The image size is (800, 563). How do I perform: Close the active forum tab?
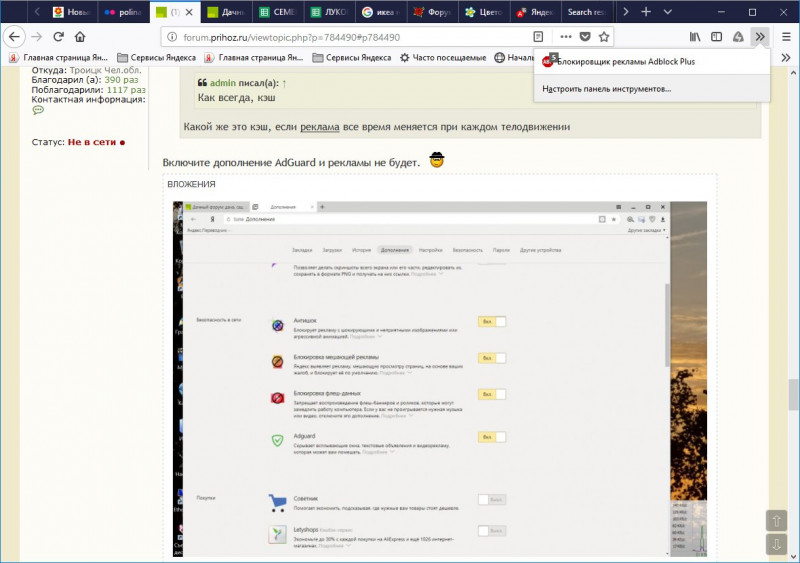189,12
